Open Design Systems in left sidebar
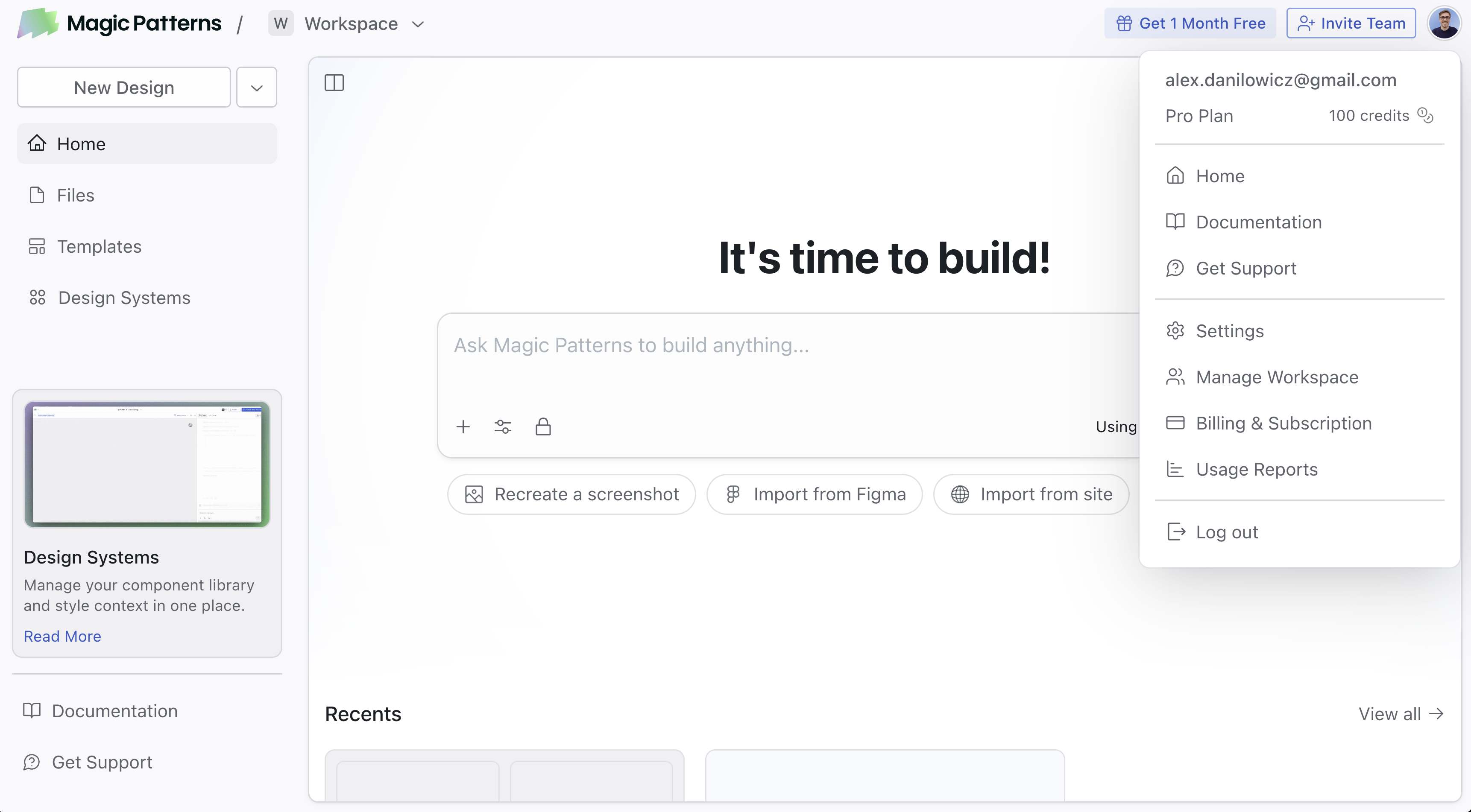 pos(124,297)
